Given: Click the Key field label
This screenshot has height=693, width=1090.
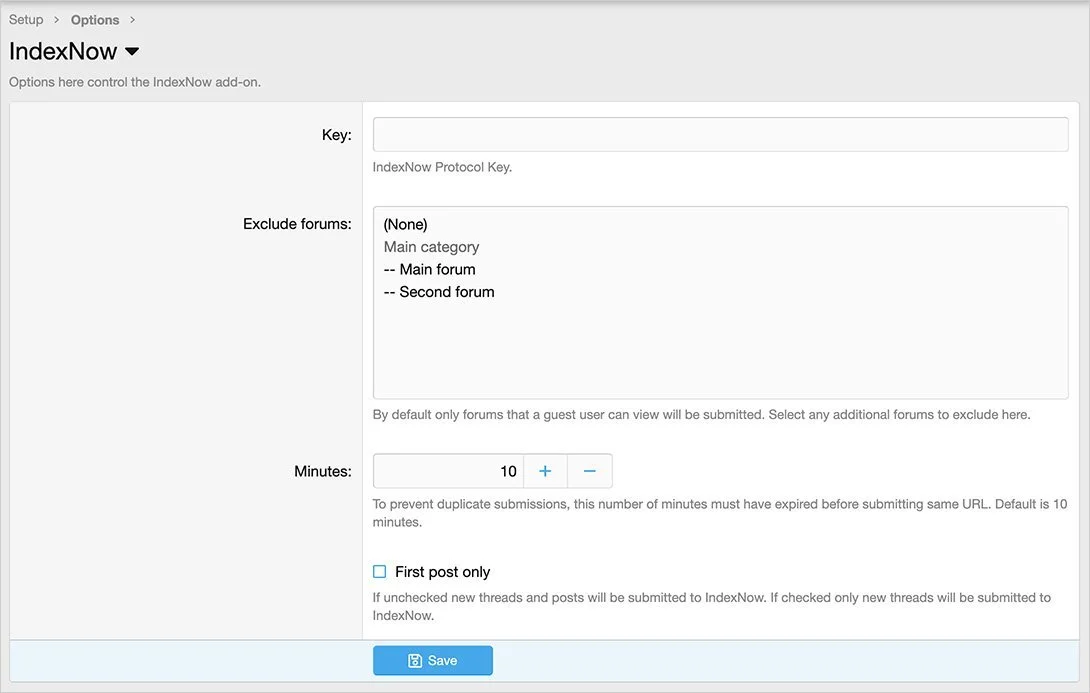Looking at the screenshot, I should (336, 135).
